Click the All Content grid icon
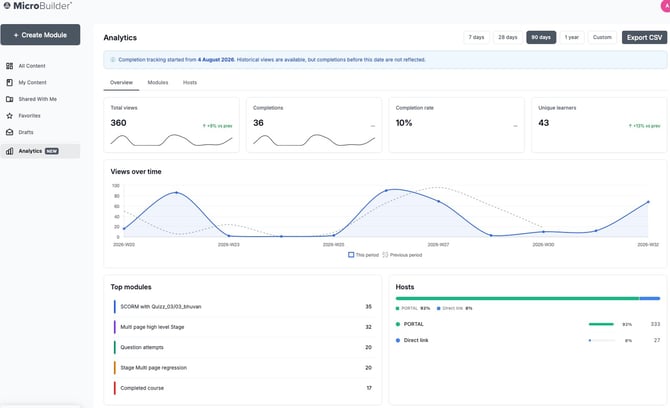This screenshot has width=670, height=408. 9,66
